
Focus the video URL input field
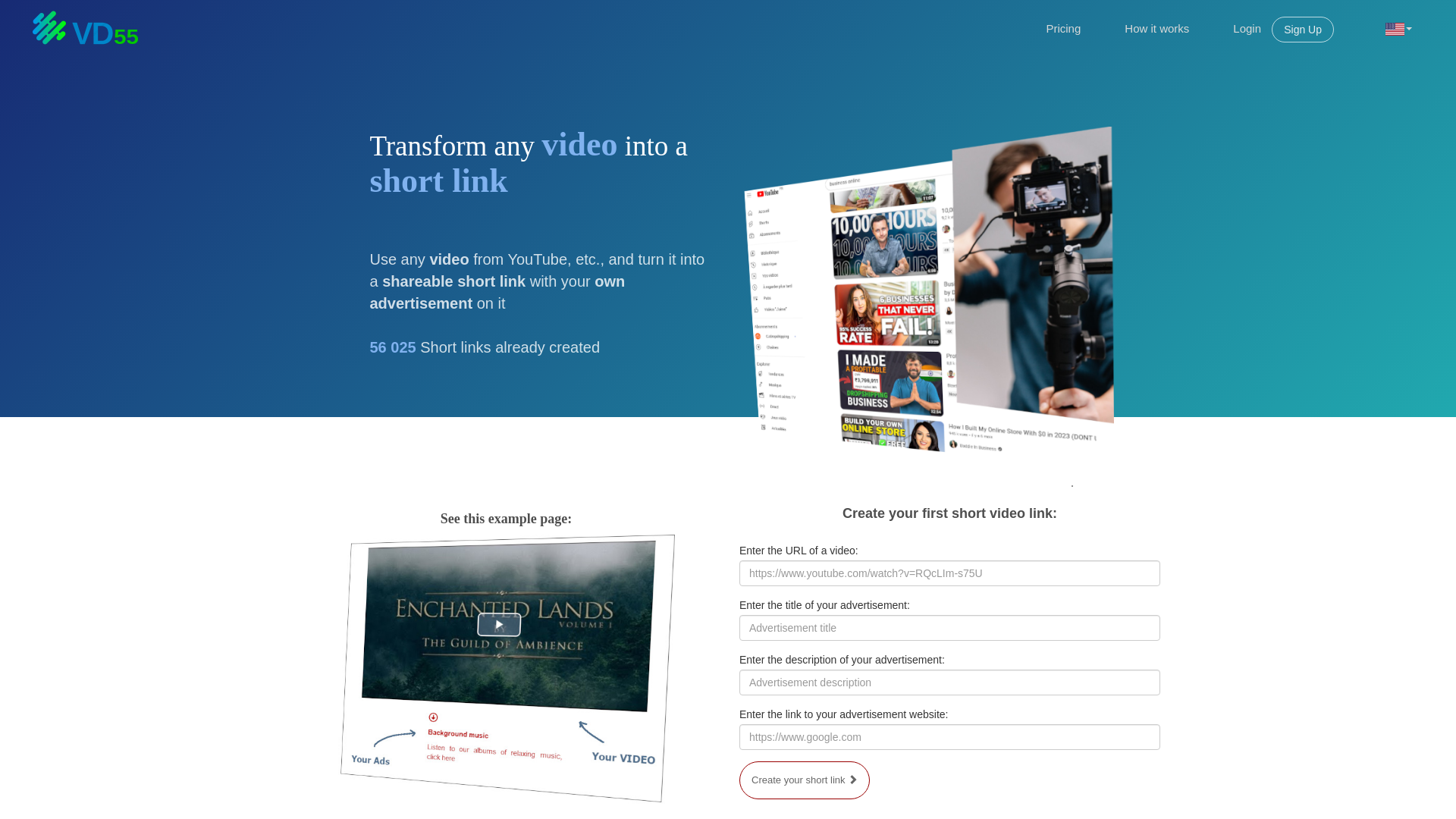click(x=949, y=573)
